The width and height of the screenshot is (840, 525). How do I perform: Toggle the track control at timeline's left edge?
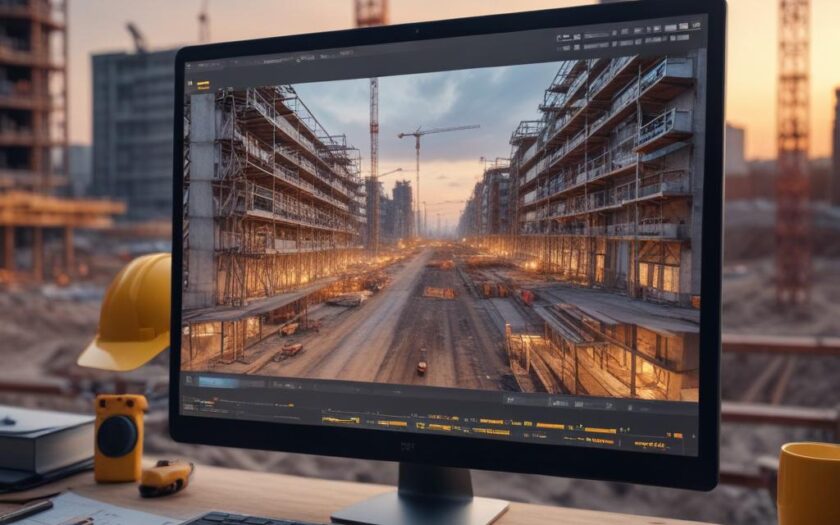188,405
